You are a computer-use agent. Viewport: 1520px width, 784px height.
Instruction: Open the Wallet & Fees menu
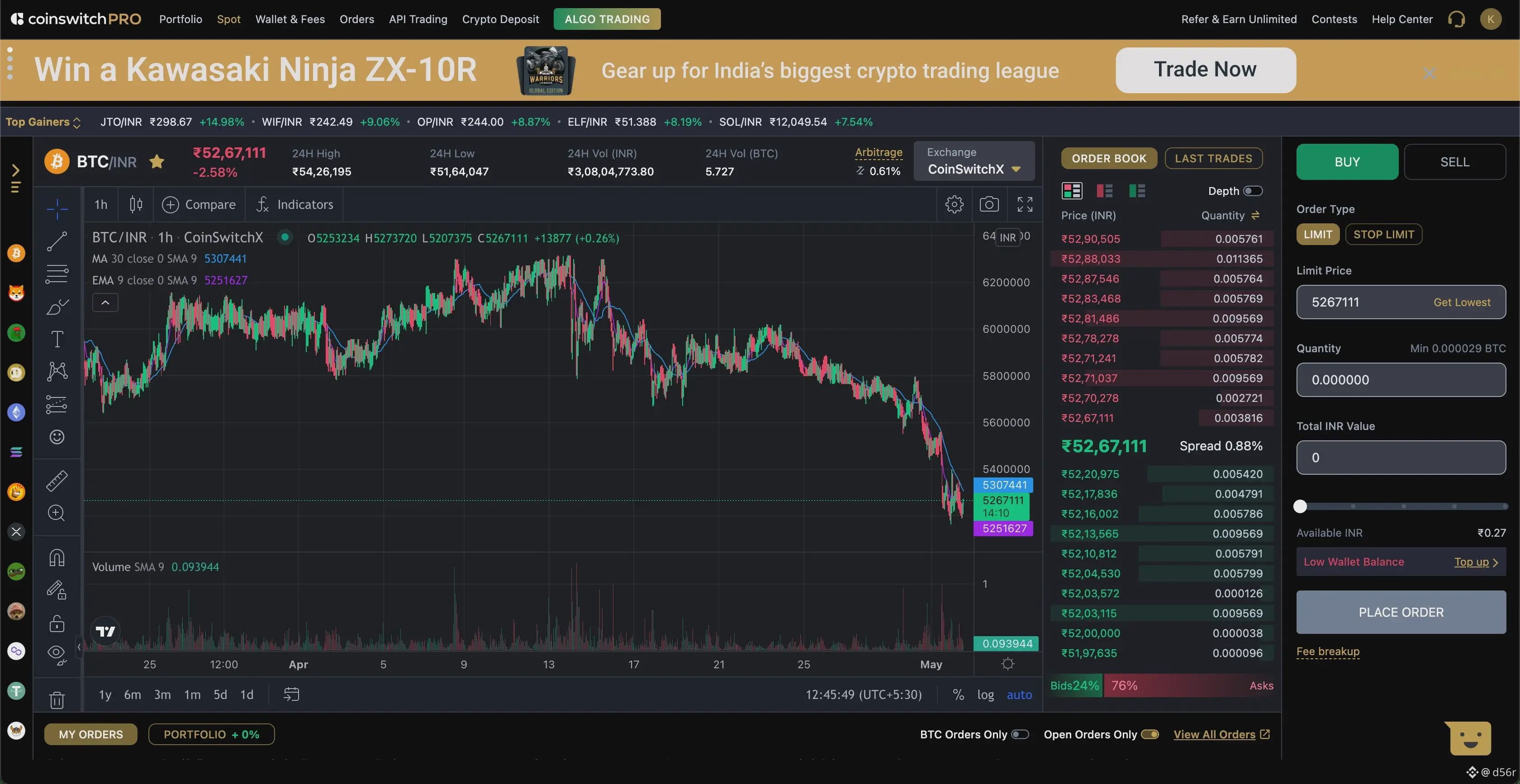pos(290,19)
